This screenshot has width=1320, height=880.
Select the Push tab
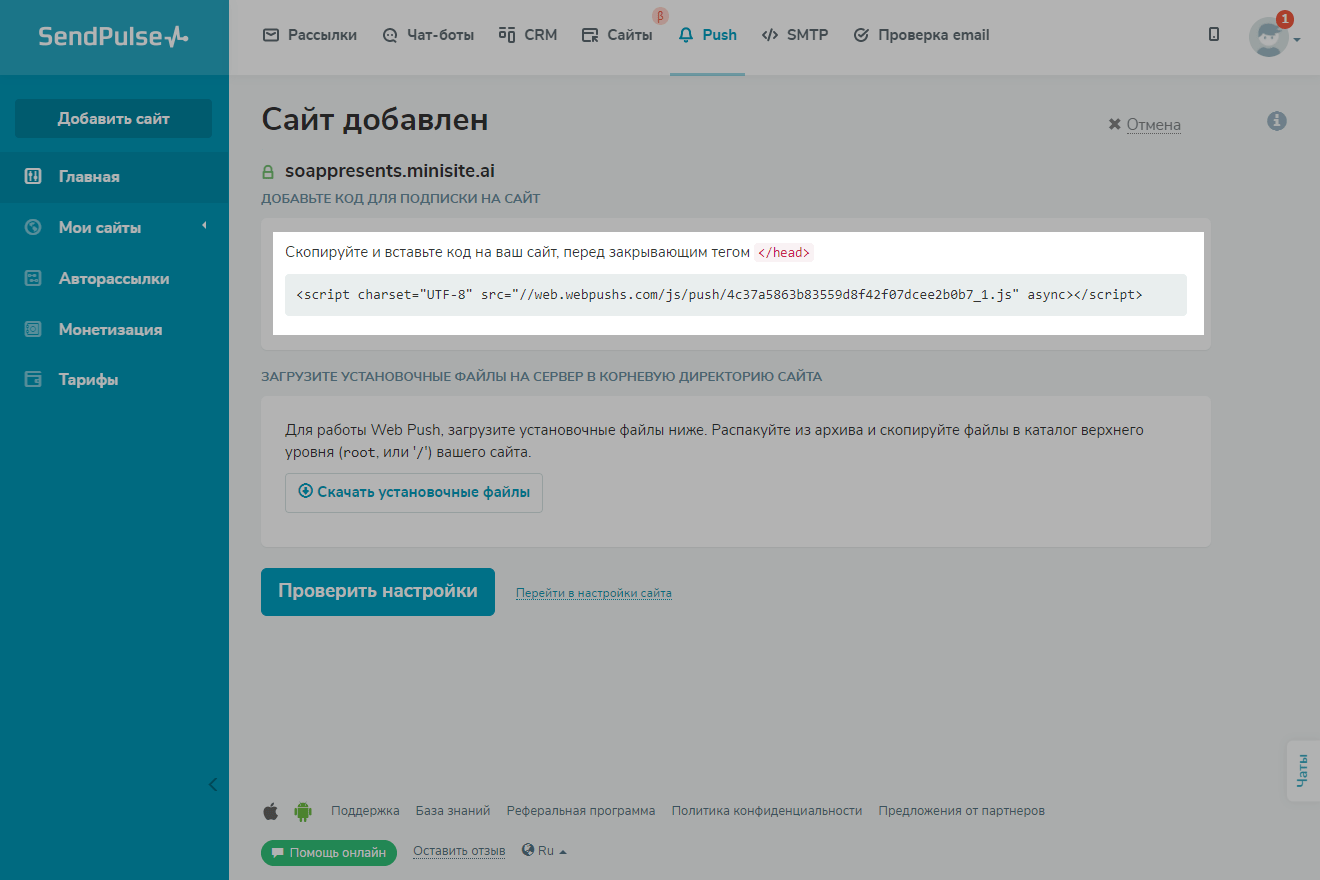click(x=708, y=35)
